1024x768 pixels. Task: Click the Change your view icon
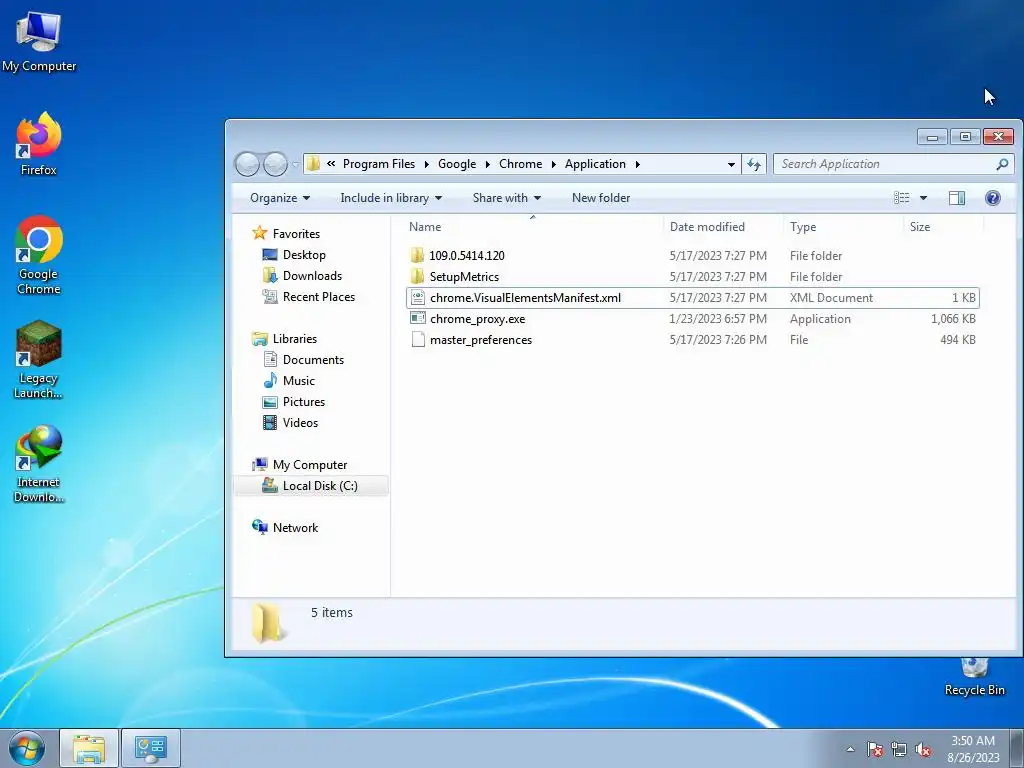click(x=902, y=198)
